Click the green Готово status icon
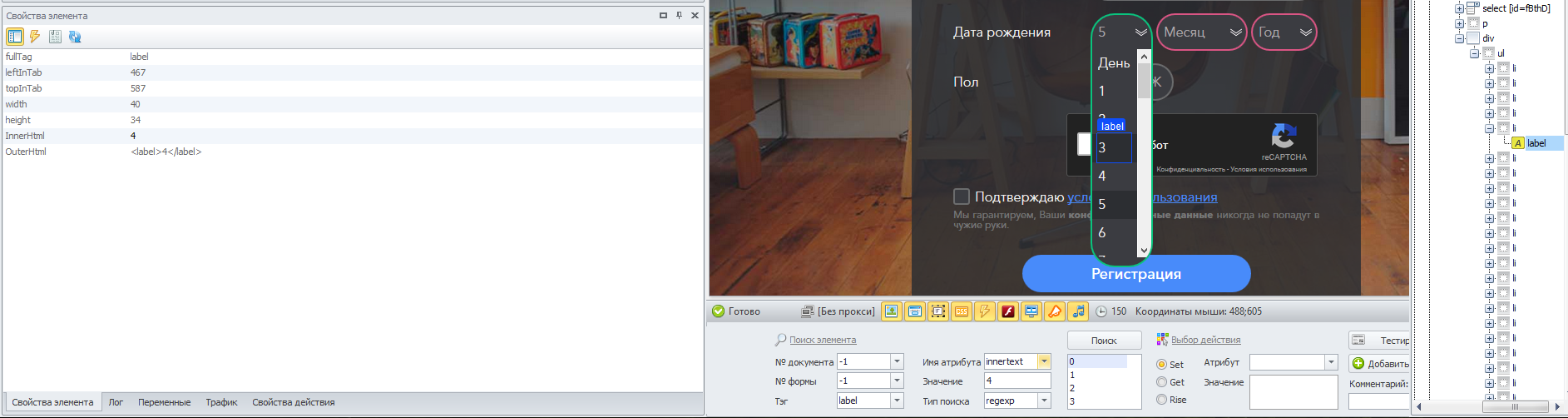Image resolution: width=1568 pixels, height=418 pixels. (x=719, y=311)
